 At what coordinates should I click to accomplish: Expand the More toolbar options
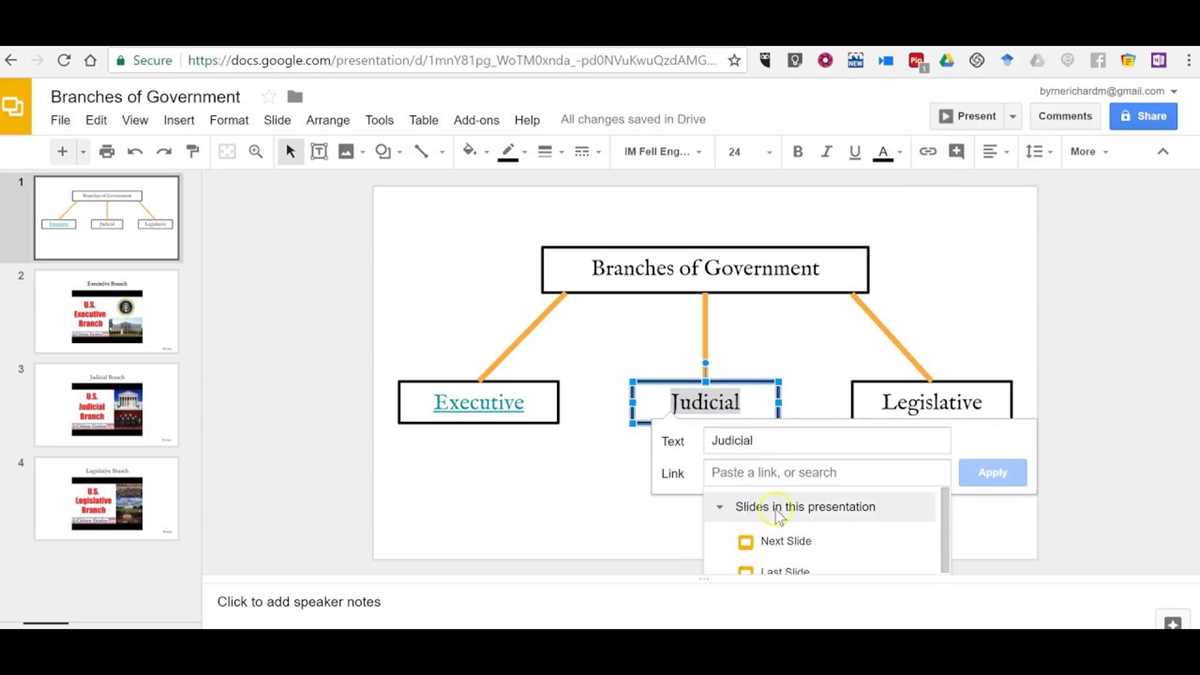coord(1089,152)
